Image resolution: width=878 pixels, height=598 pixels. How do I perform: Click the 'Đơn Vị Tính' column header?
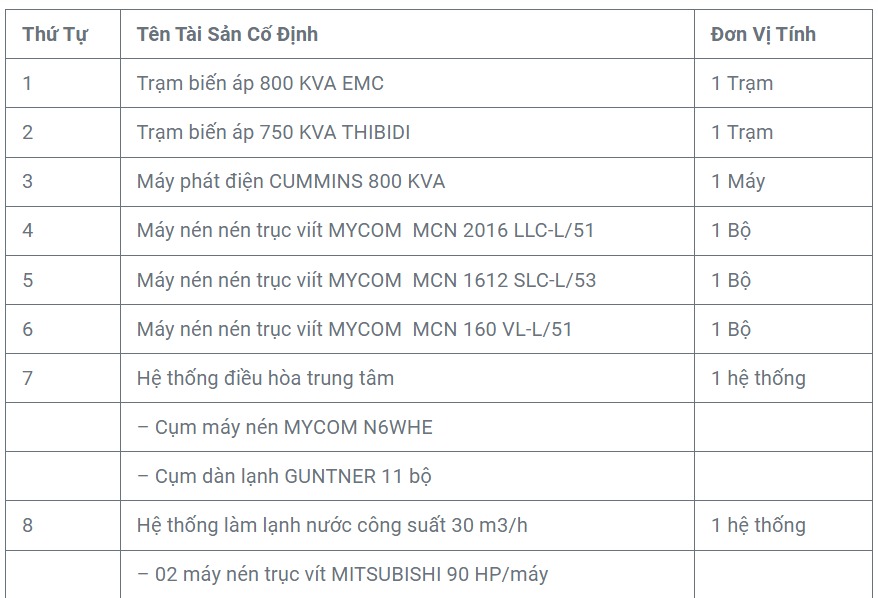tap(763, 34)
